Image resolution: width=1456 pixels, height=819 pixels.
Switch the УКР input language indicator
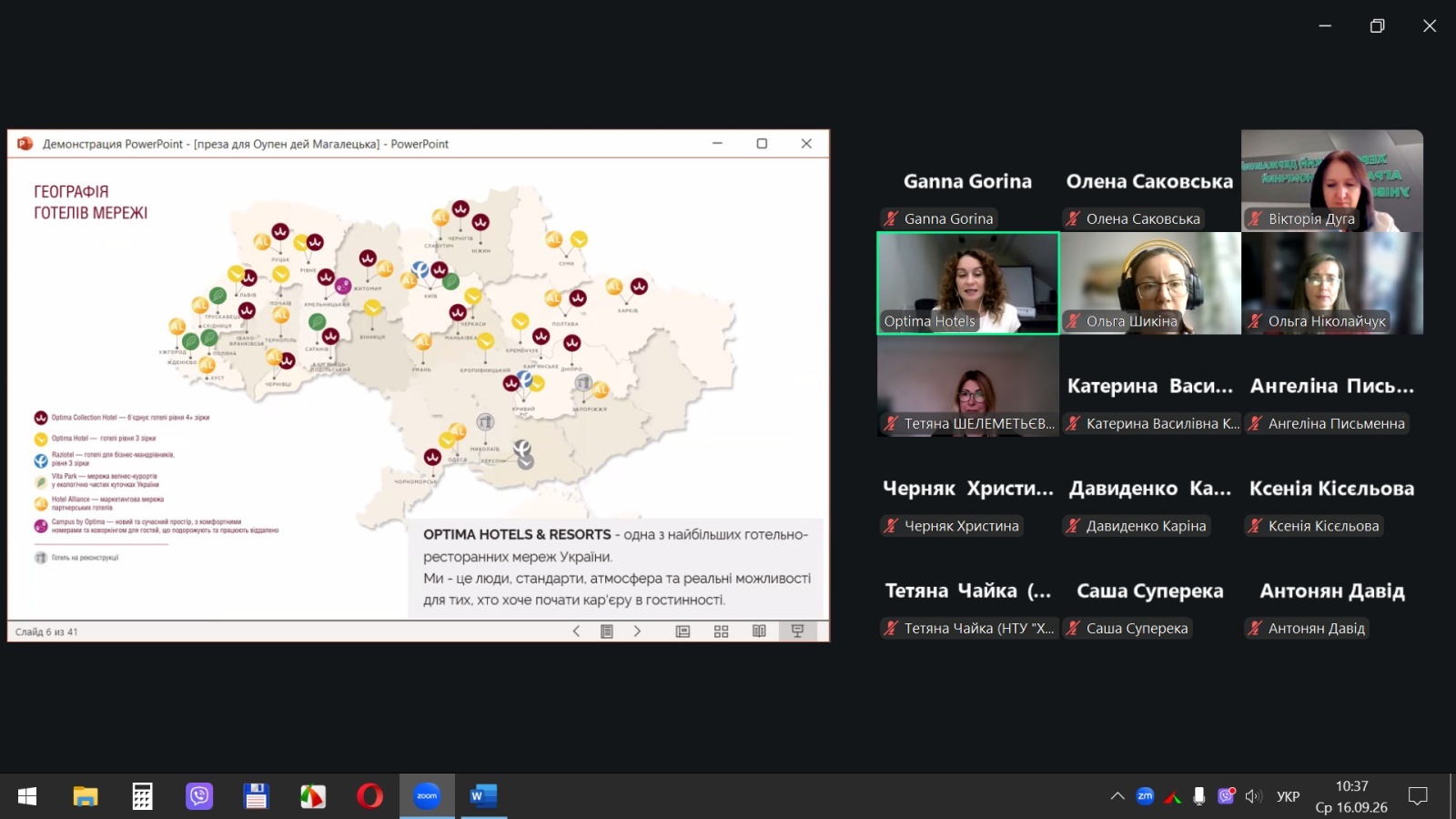tap(1288, 796)
